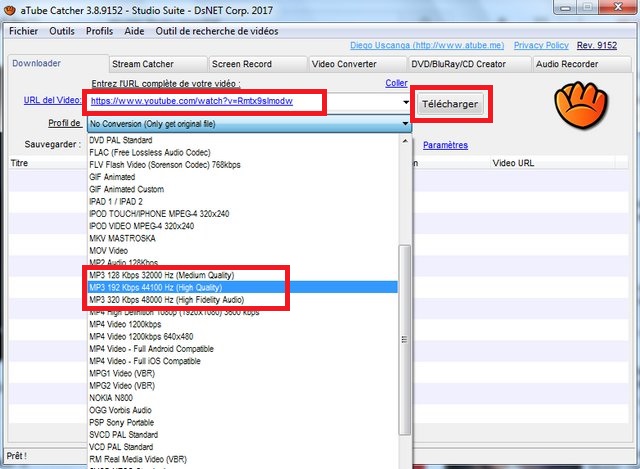
Task: Click the aTube Catcher glove logo
Action: (581, 105)
